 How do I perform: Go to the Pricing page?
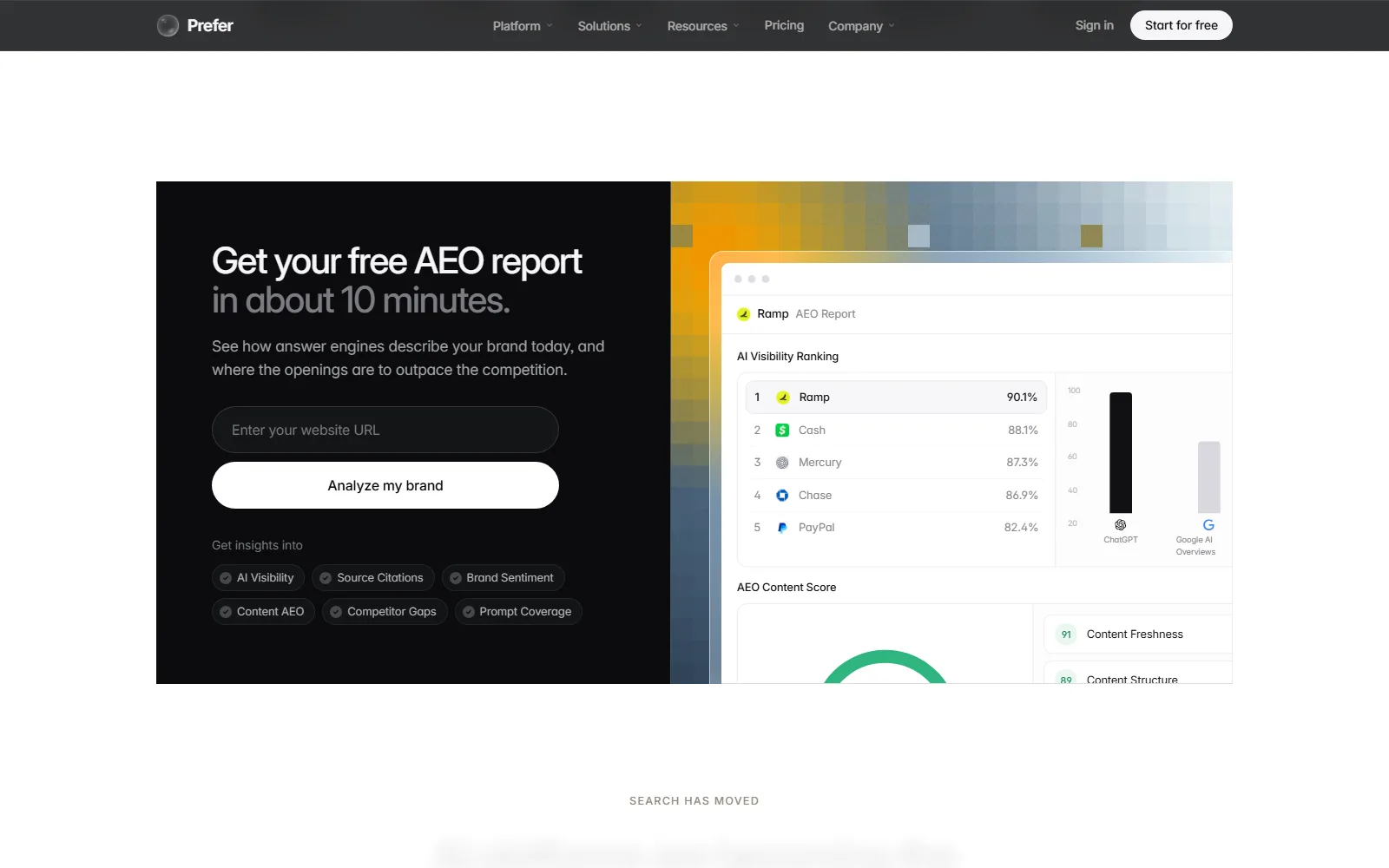[x=784, y=25]
